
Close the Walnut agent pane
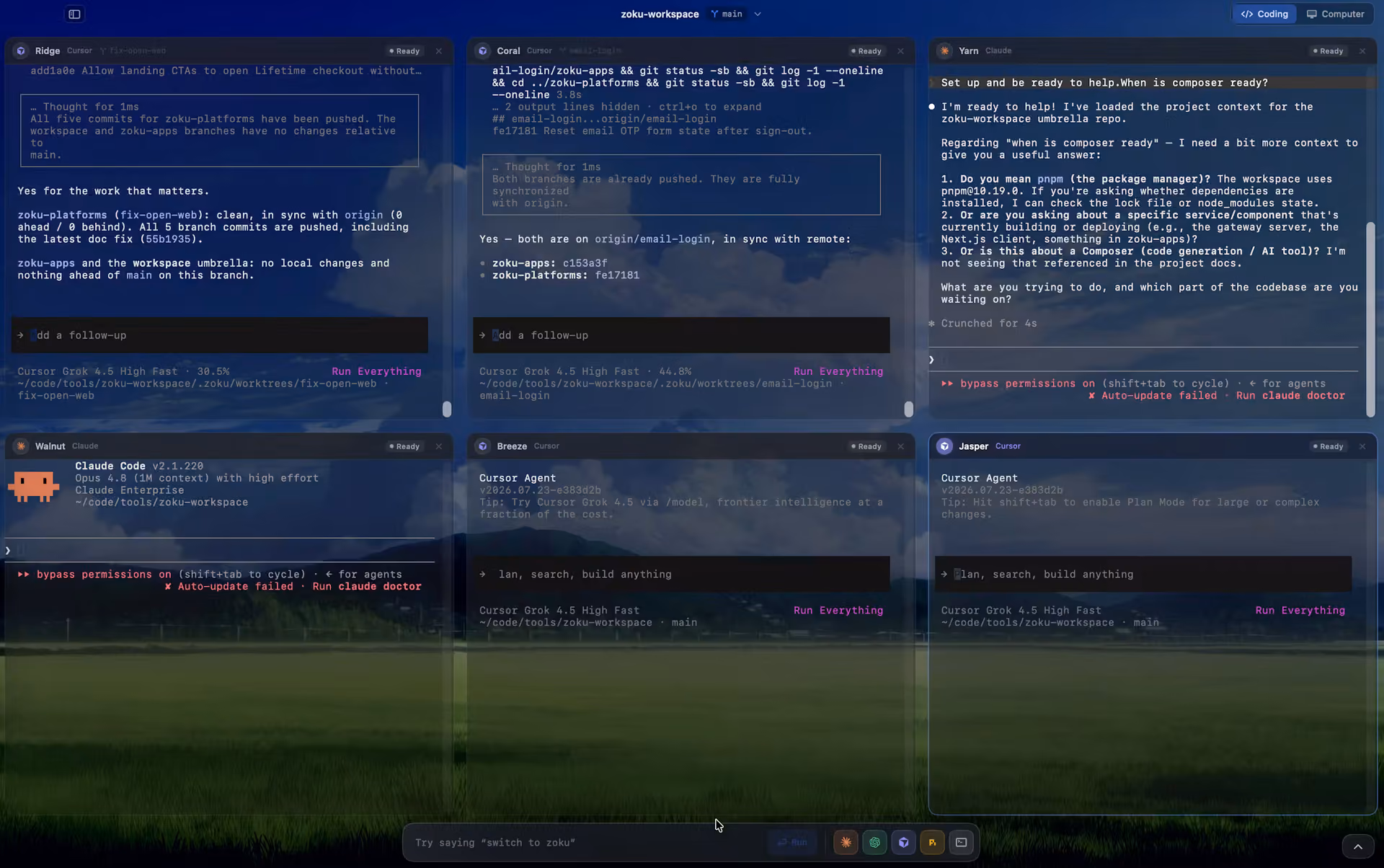[439, 446]
